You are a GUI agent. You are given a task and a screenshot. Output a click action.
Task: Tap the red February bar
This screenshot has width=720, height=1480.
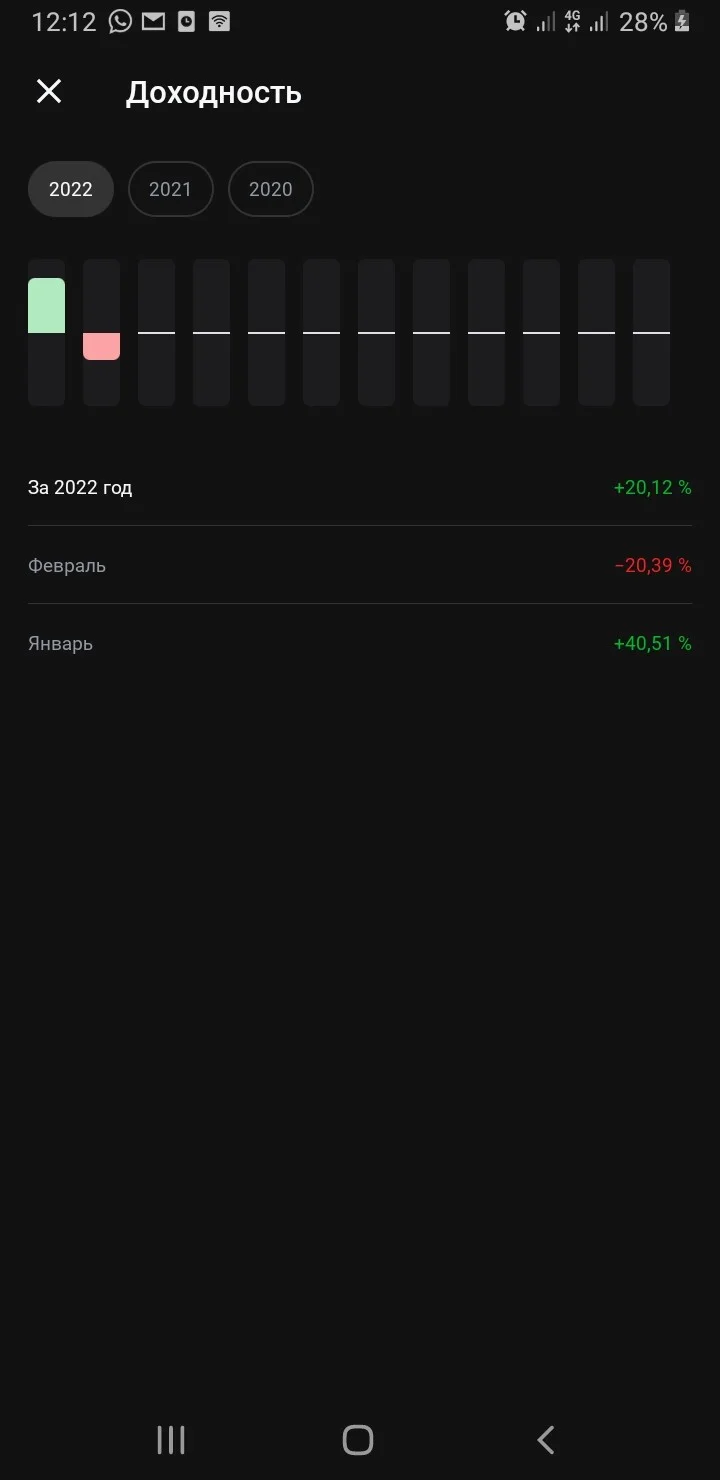(101, 346)
